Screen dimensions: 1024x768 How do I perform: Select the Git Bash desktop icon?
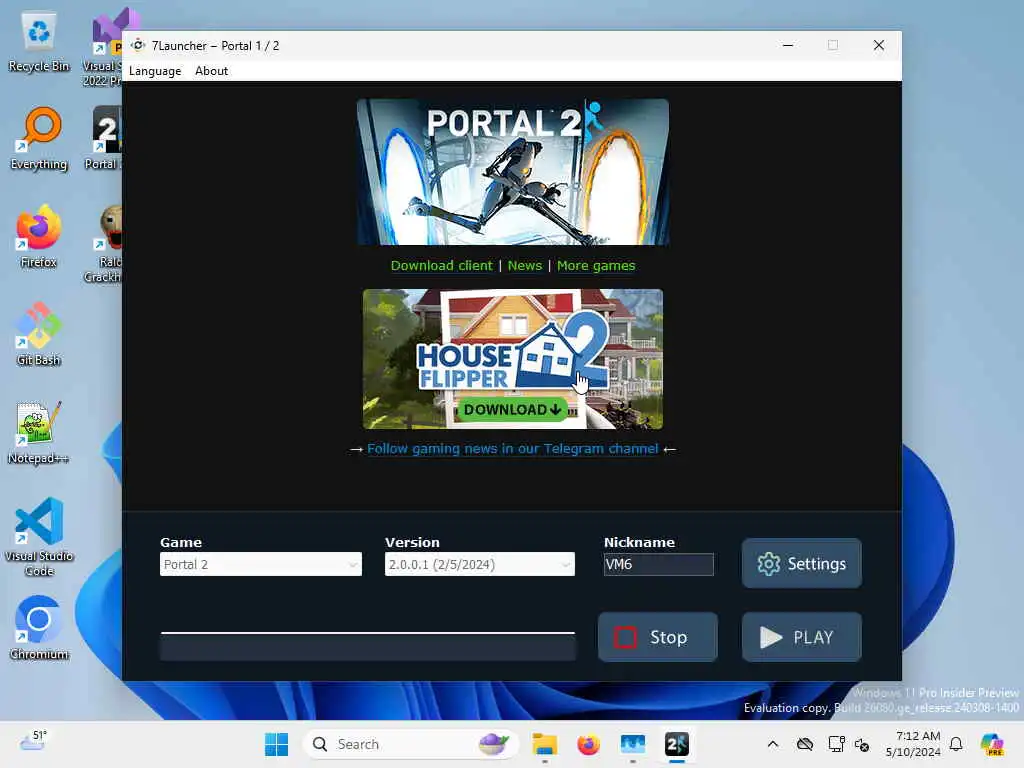click(39, 334)
